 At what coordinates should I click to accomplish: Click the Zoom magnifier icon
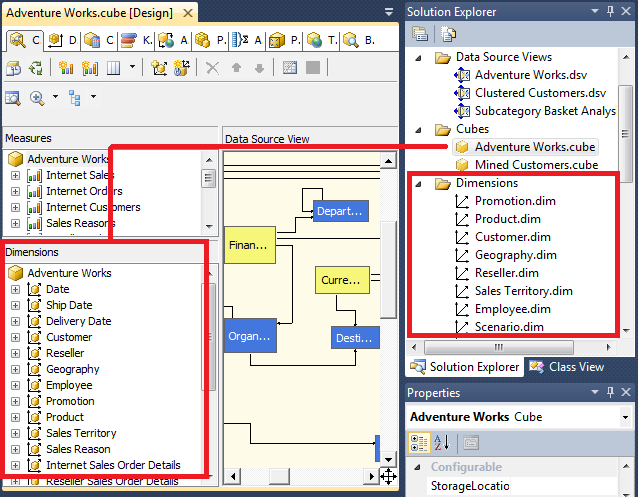[37, 98]
